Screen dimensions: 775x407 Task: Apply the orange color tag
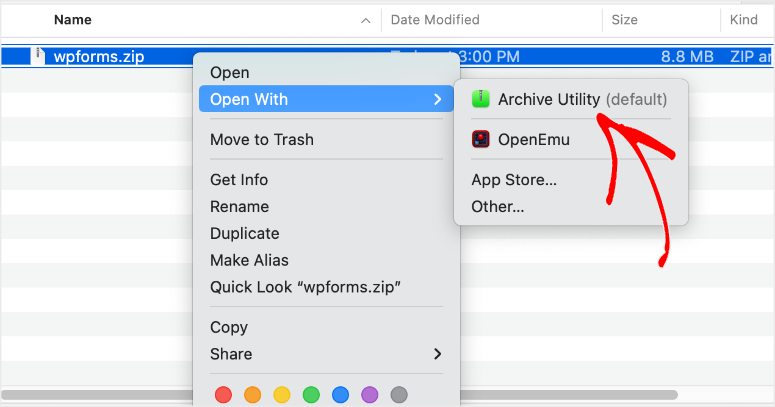pos(253,395)
